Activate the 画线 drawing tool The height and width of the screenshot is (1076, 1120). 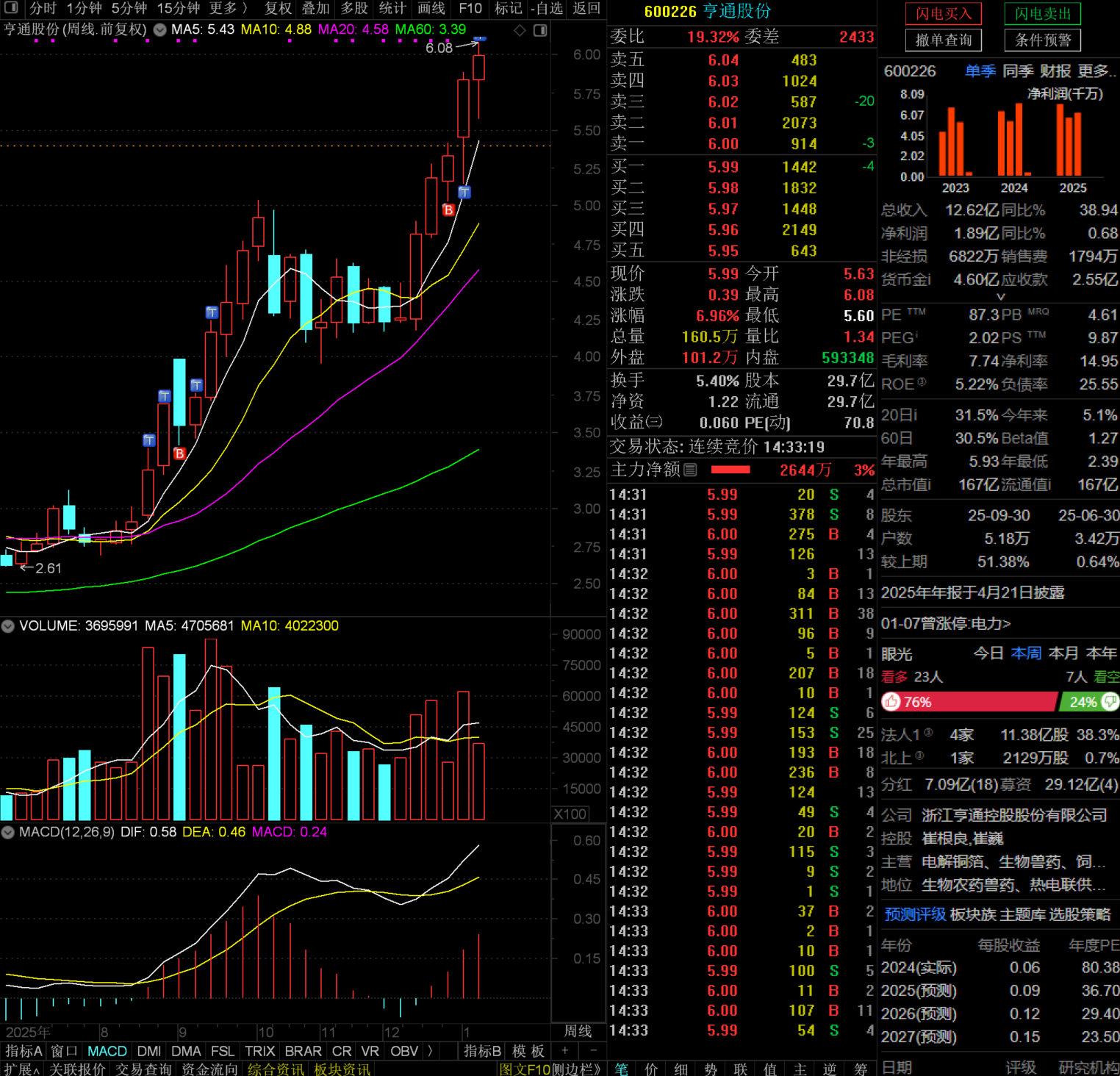coord(431,8)
